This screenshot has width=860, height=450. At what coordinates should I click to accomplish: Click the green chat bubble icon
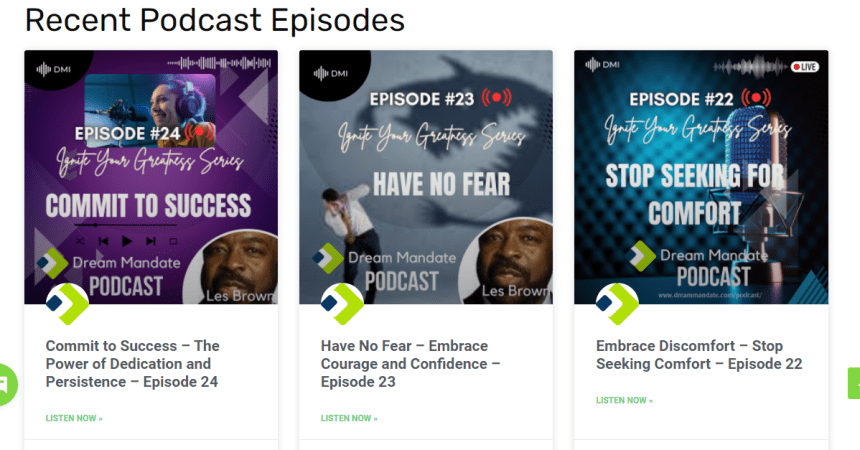[7, 385]
